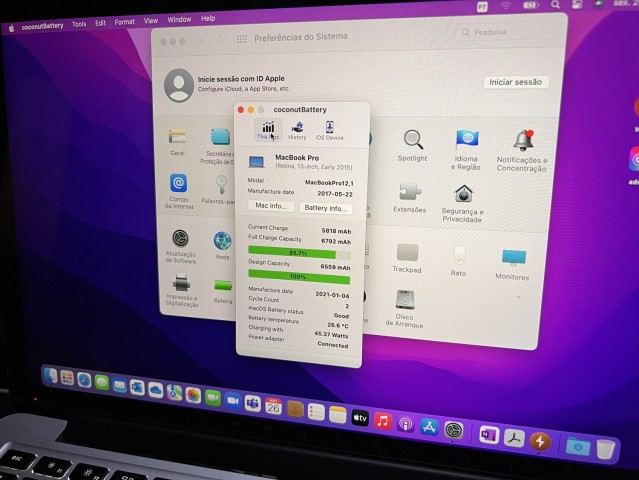Switch to the History tab in coconutBattery
This screenshot has width=639, height=480.
297,131
